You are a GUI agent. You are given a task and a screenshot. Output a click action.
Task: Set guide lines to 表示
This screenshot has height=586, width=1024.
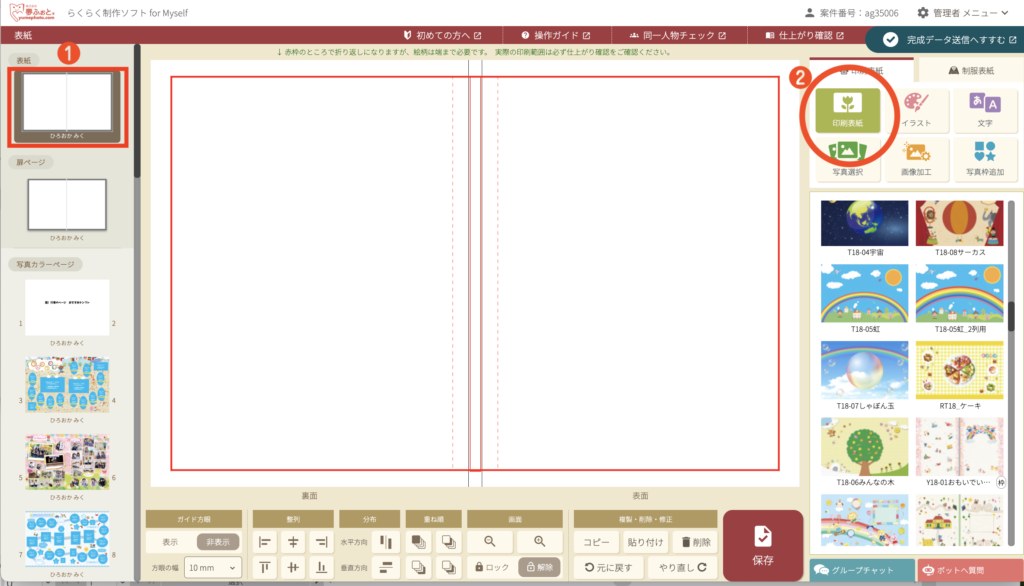coord(170,541)
